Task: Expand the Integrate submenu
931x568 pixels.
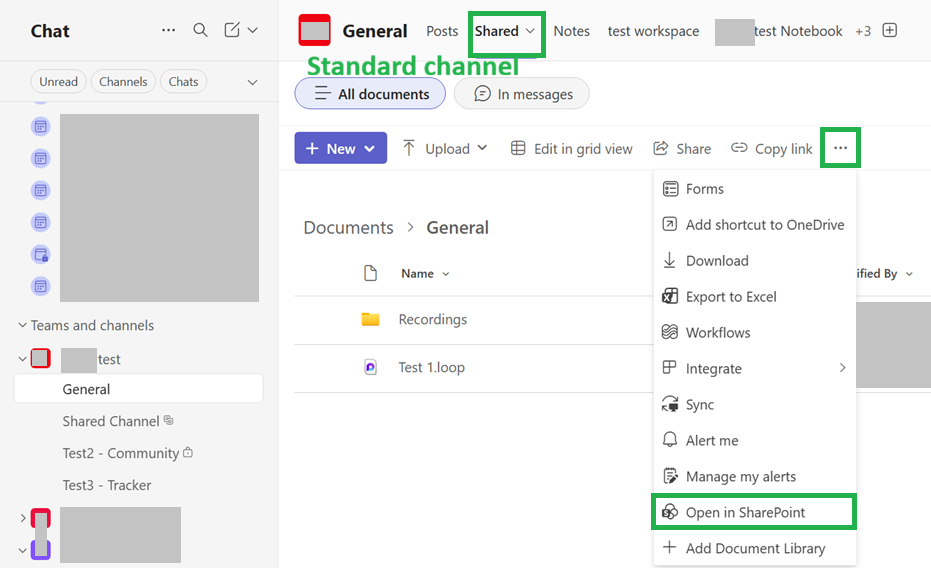Action: pos(755,369)
